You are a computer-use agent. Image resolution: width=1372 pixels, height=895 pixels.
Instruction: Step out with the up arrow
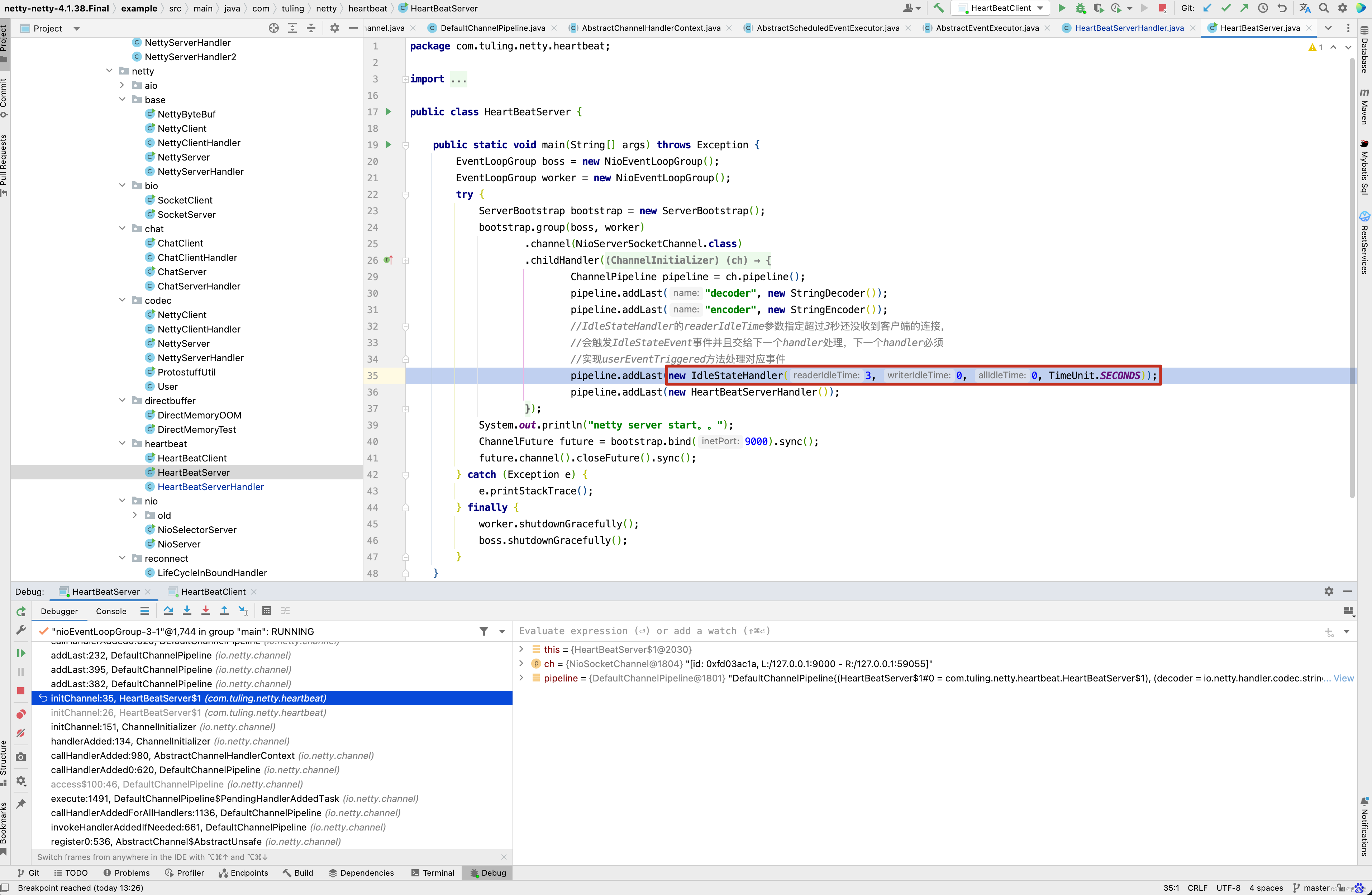point(224,610)
